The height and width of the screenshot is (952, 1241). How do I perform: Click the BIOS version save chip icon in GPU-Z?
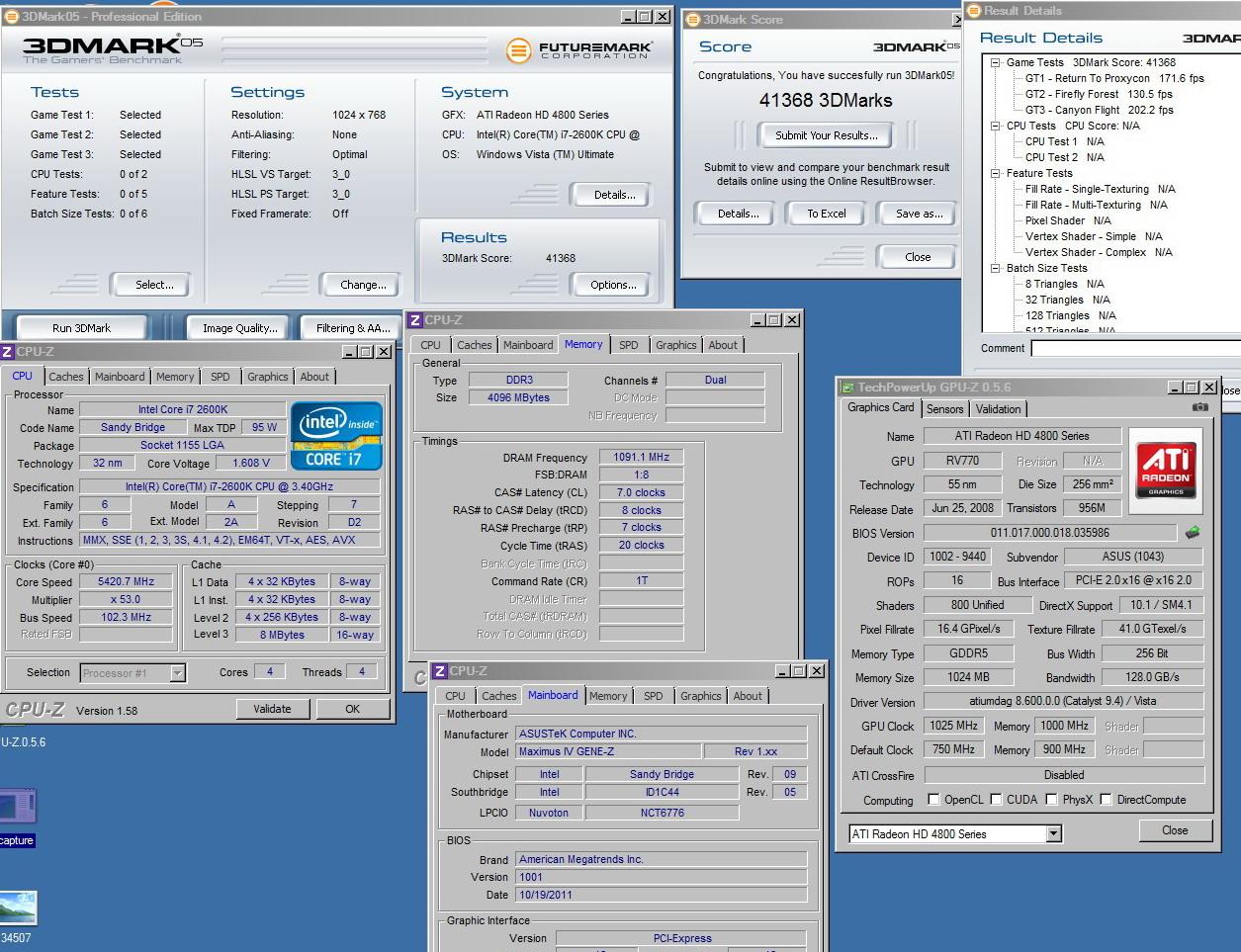pos(1193,533)
